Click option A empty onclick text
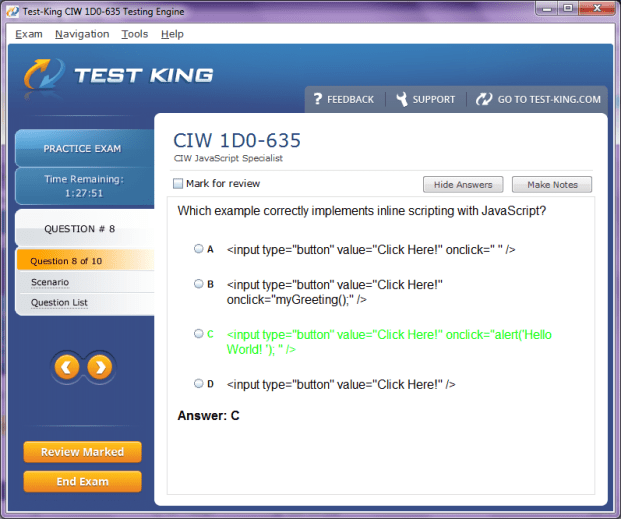 click(371, 250)
